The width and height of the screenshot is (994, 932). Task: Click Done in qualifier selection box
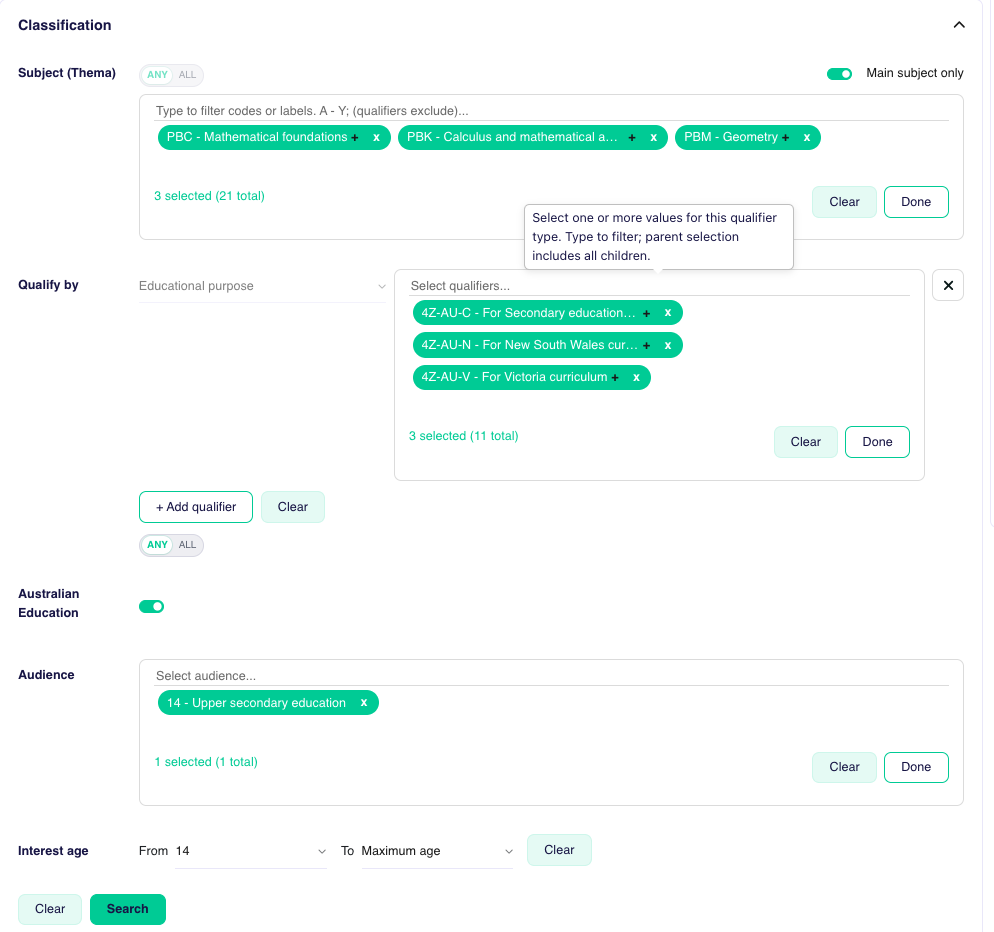pyautogui.click(x=877, y=442)
